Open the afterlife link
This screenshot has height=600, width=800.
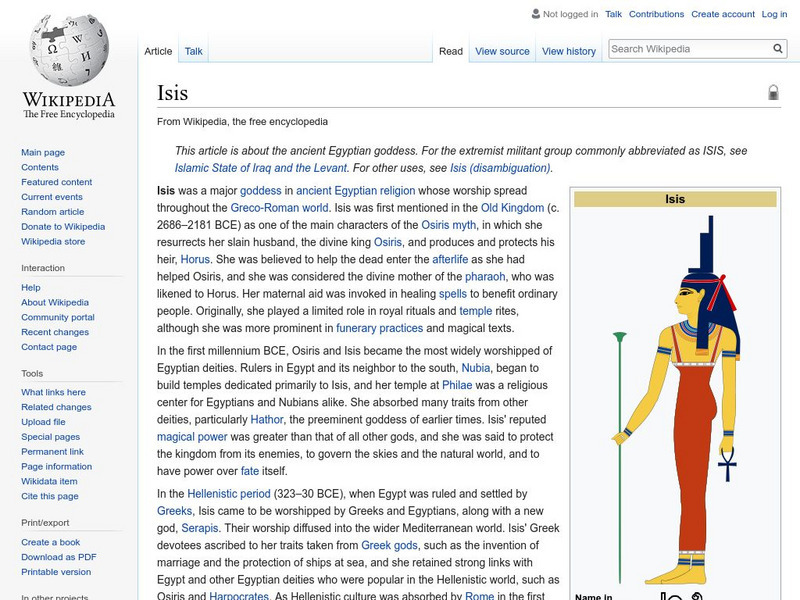click(450, 259)
